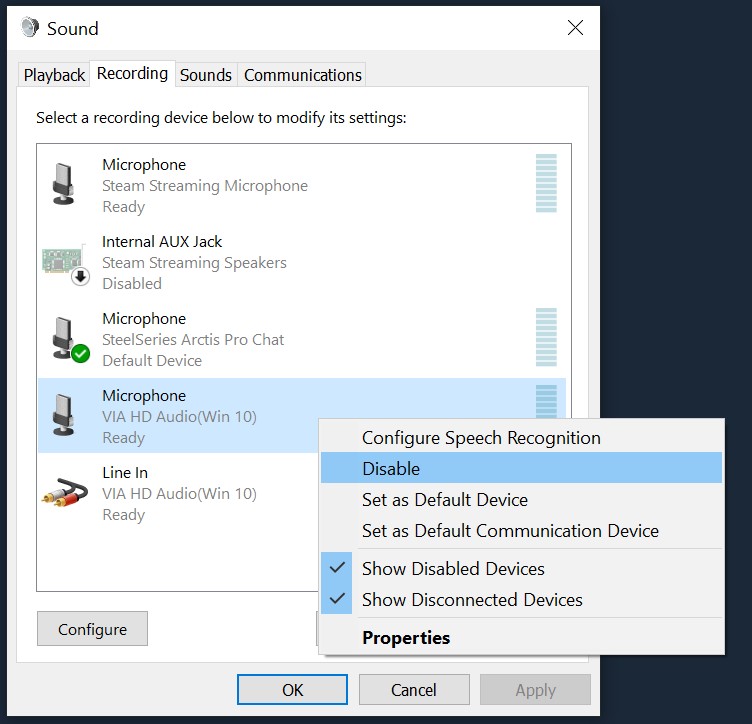Click the SteelSeries Arctis Pro Chat microphone icon
752x724 pixels.
tap(66, 340)
